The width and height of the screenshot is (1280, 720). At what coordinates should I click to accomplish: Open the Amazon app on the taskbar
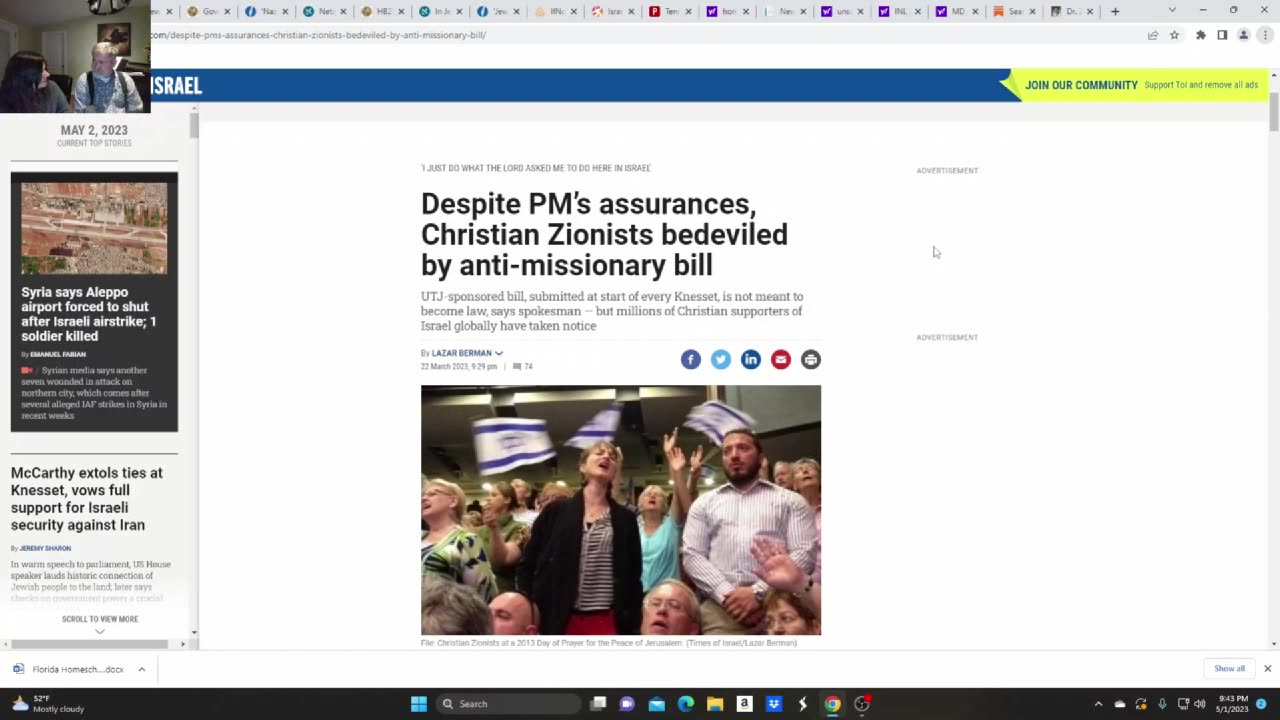(x=744, y=704)
